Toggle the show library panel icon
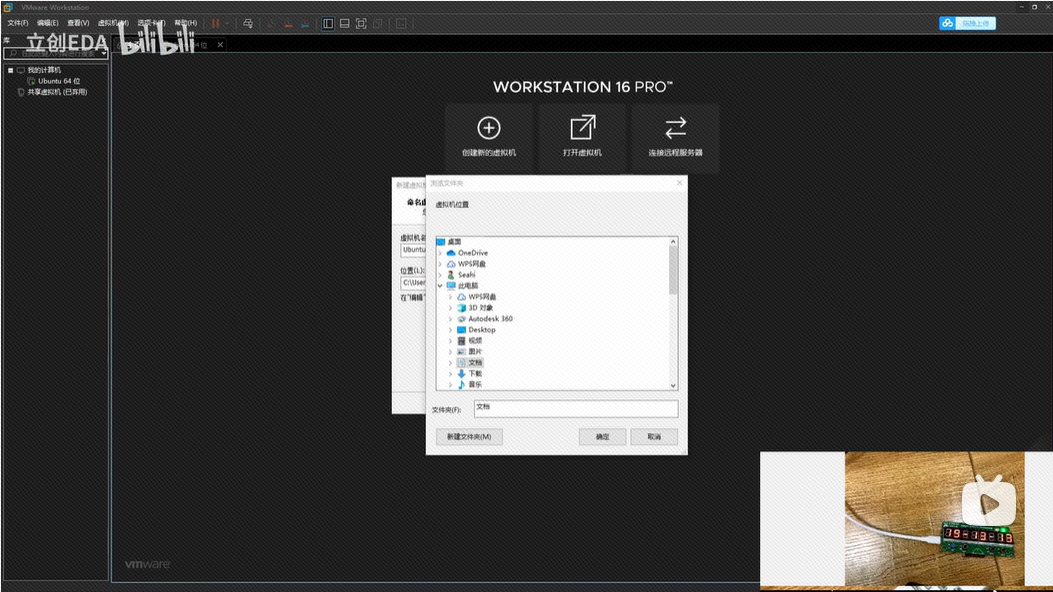The width and height of the screenshot is (1053, 592). click(328, 23)
